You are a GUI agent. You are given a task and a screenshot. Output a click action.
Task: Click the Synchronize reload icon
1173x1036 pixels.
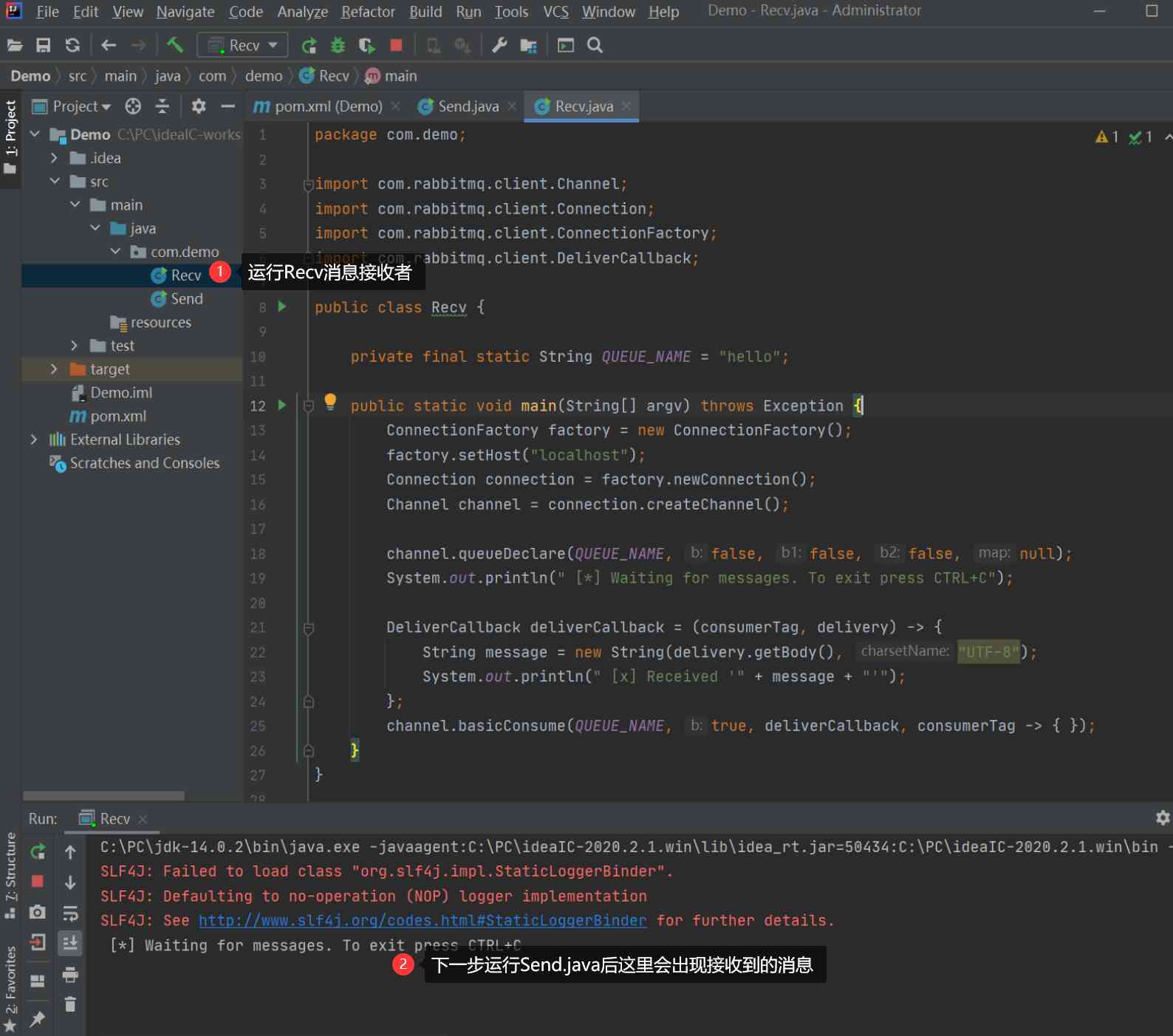72,46
